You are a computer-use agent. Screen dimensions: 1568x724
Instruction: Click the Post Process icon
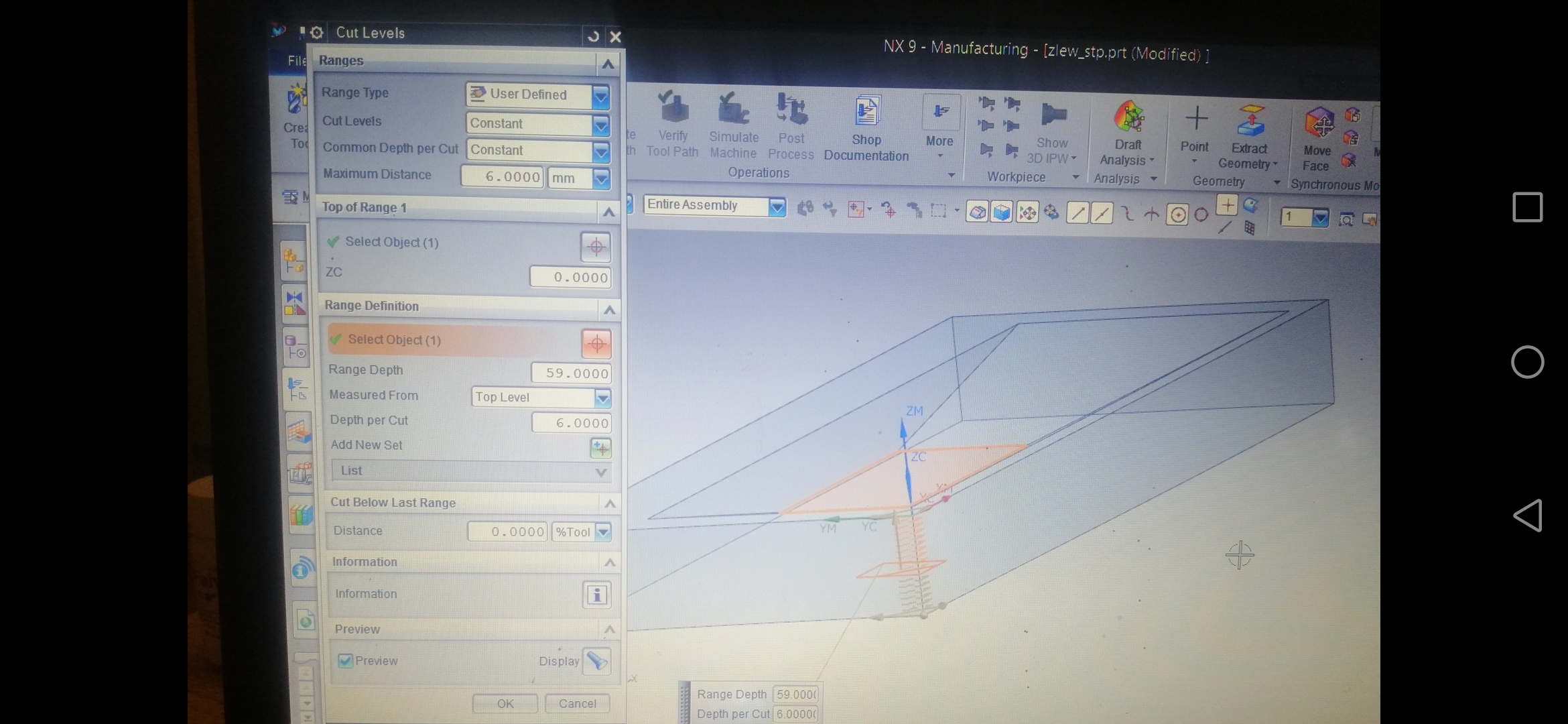click(x=791, y=110)
